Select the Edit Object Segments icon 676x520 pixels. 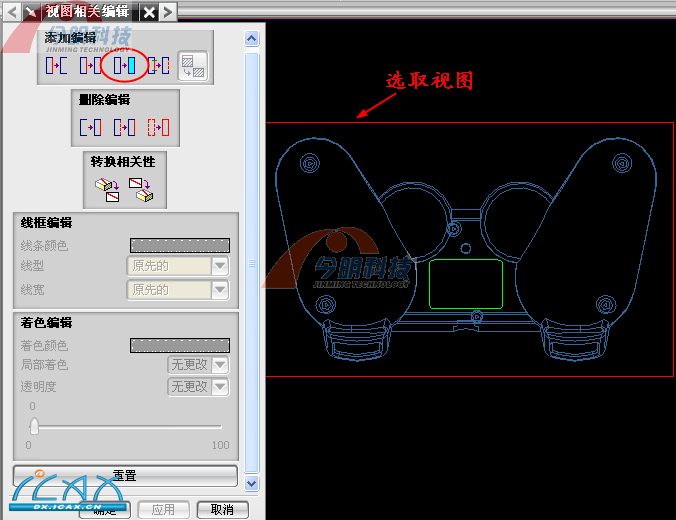click(158, 66)
